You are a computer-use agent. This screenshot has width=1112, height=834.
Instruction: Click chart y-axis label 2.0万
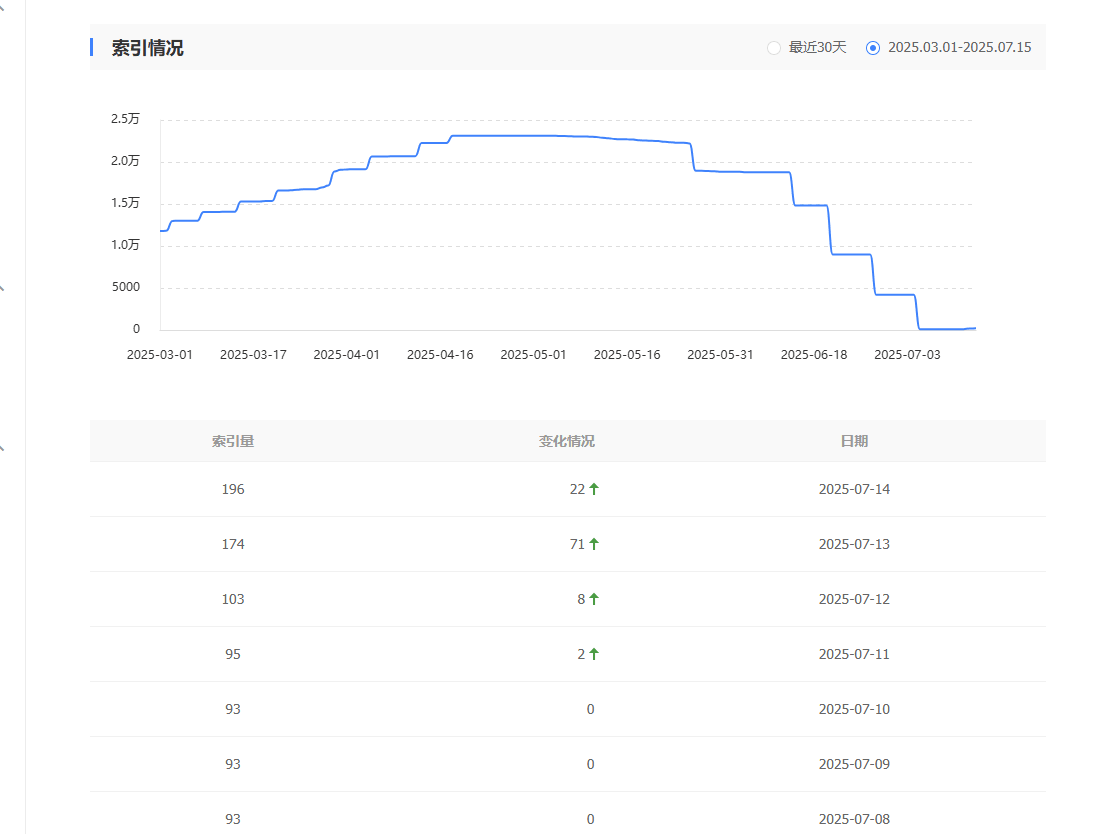coord(125,161)
